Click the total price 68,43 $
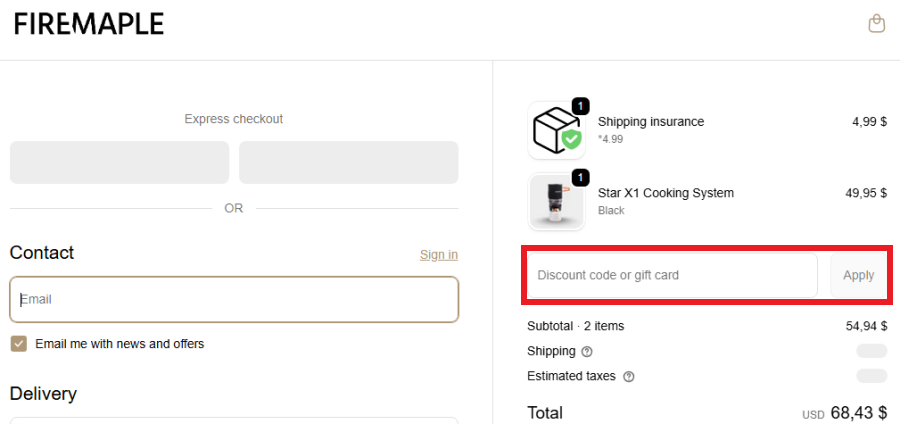Screen dimensions: 900x424 click(857, 412)
